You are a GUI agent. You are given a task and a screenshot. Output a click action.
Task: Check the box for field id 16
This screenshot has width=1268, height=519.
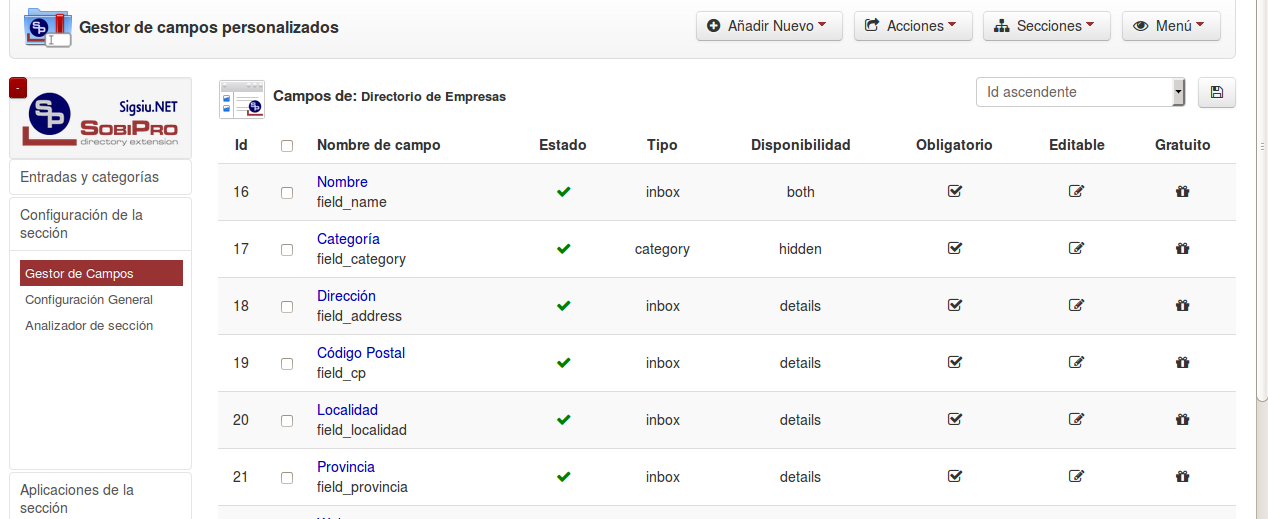[287, 192]
